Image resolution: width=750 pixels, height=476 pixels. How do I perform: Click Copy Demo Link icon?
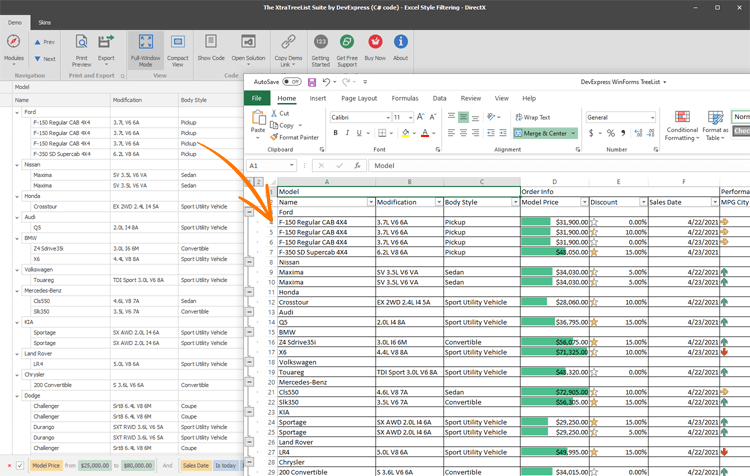288,42
